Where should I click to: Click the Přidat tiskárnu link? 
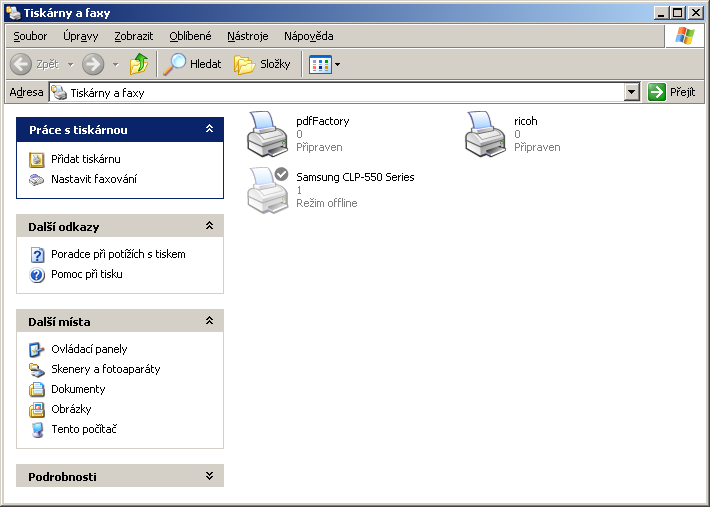click(86, 159)
